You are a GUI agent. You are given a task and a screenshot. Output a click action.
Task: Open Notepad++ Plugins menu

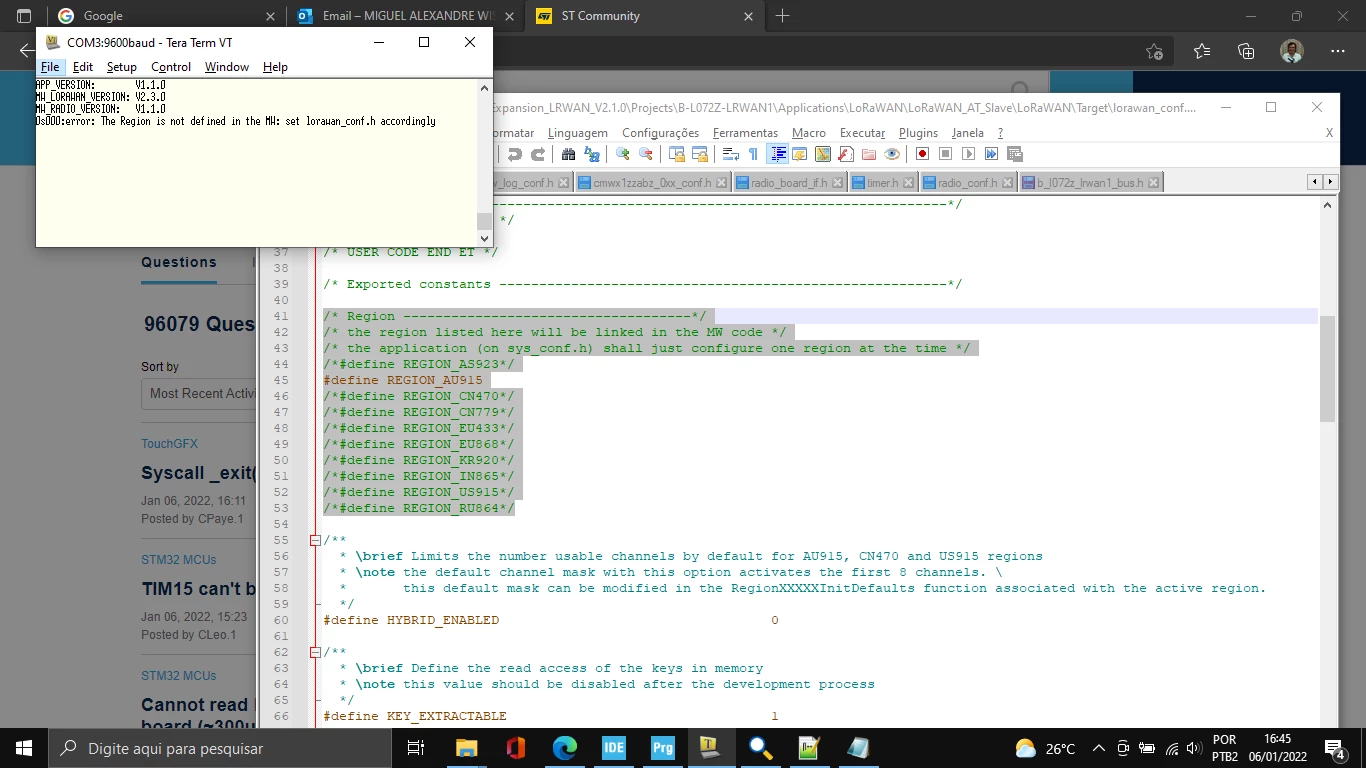point(918,132)
